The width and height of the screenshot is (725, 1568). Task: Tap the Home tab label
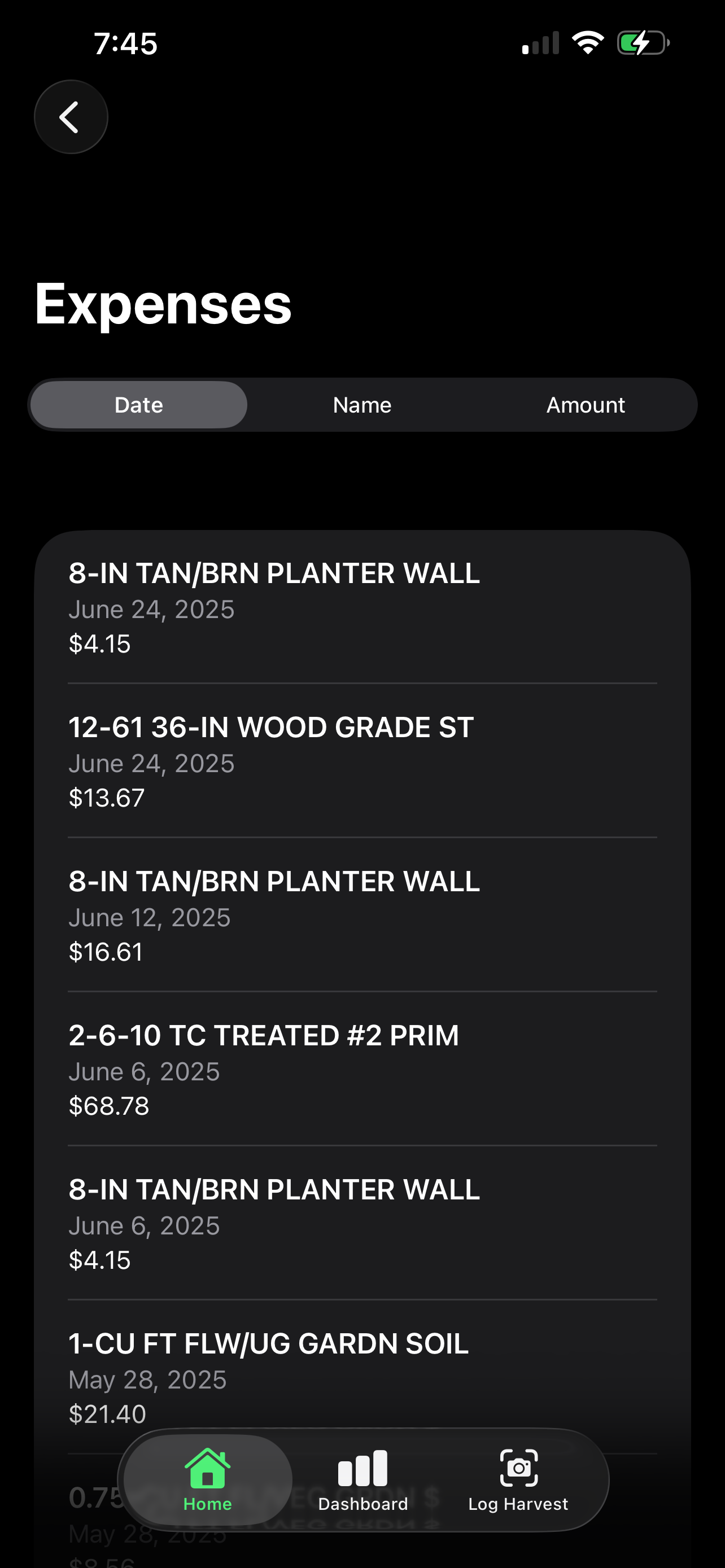click(208, 1504)
